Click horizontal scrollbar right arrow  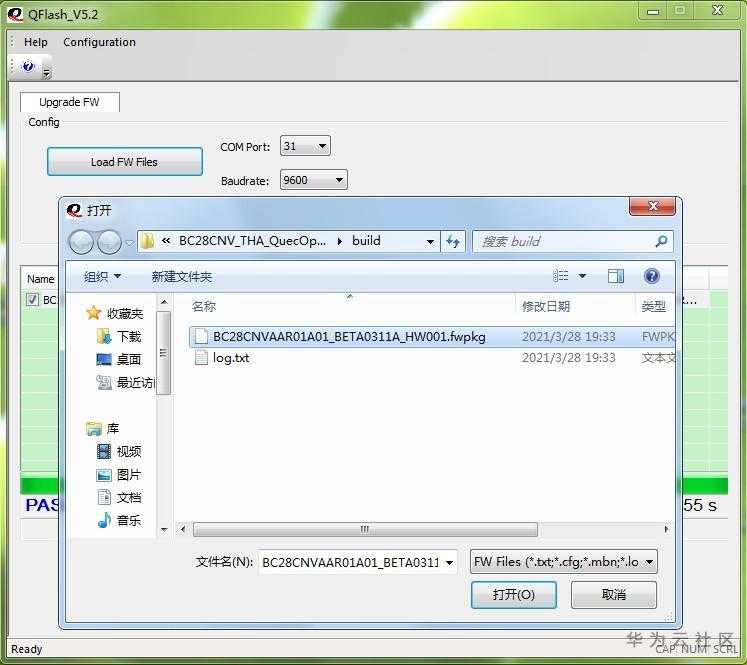tap(666, 529)
